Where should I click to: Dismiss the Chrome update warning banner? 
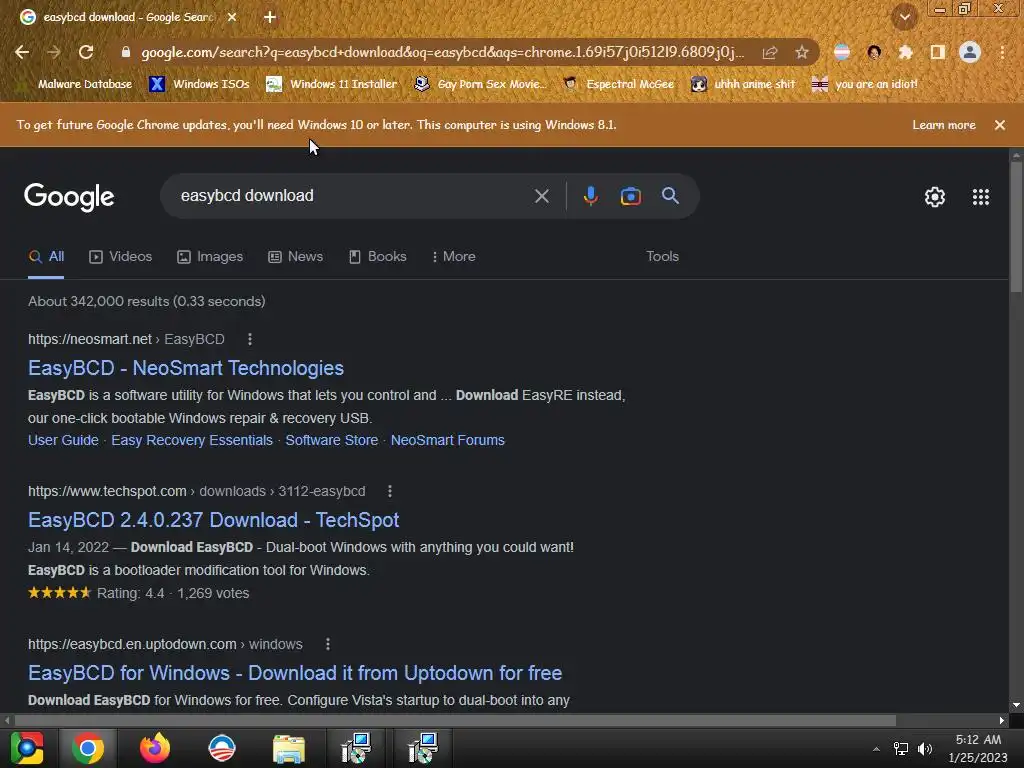(1000, 125)
